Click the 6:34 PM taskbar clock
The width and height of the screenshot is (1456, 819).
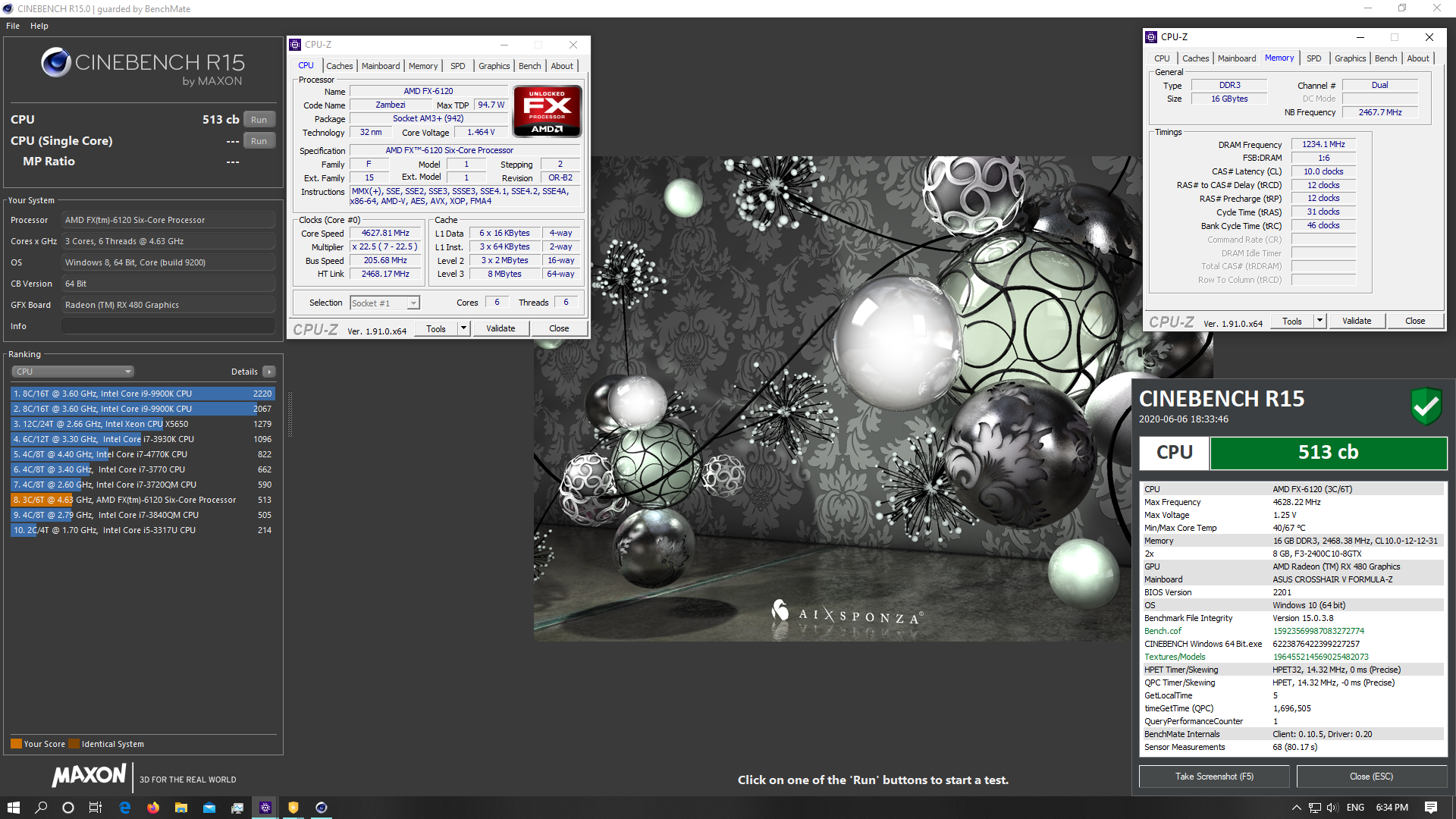click(1392, 808)
